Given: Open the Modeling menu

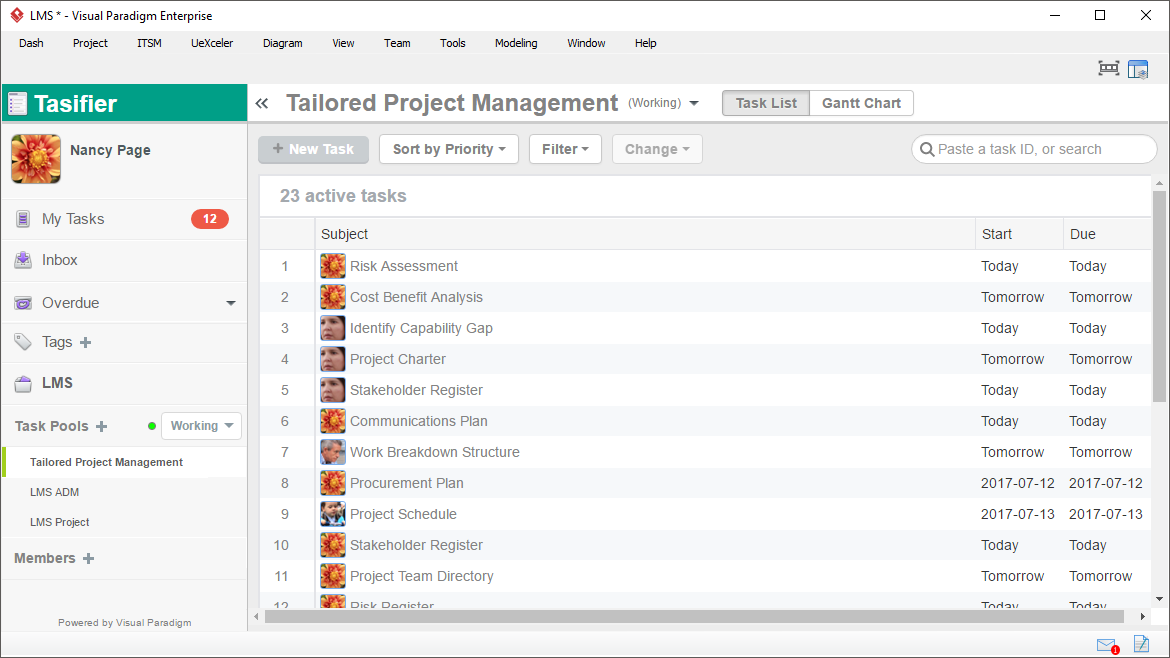Looking at the screenshot, I should [516, 43].
